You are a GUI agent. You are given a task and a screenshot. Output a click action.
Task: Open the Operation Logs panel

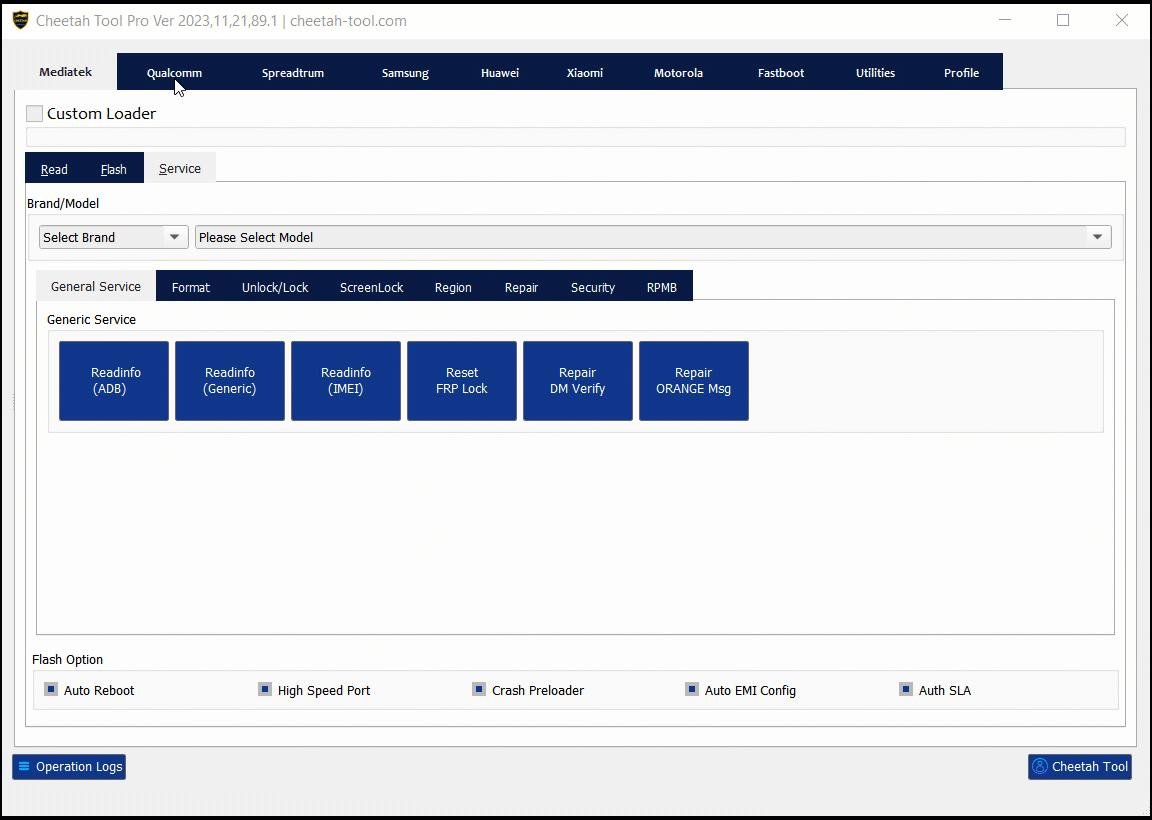tap(68, 766)
